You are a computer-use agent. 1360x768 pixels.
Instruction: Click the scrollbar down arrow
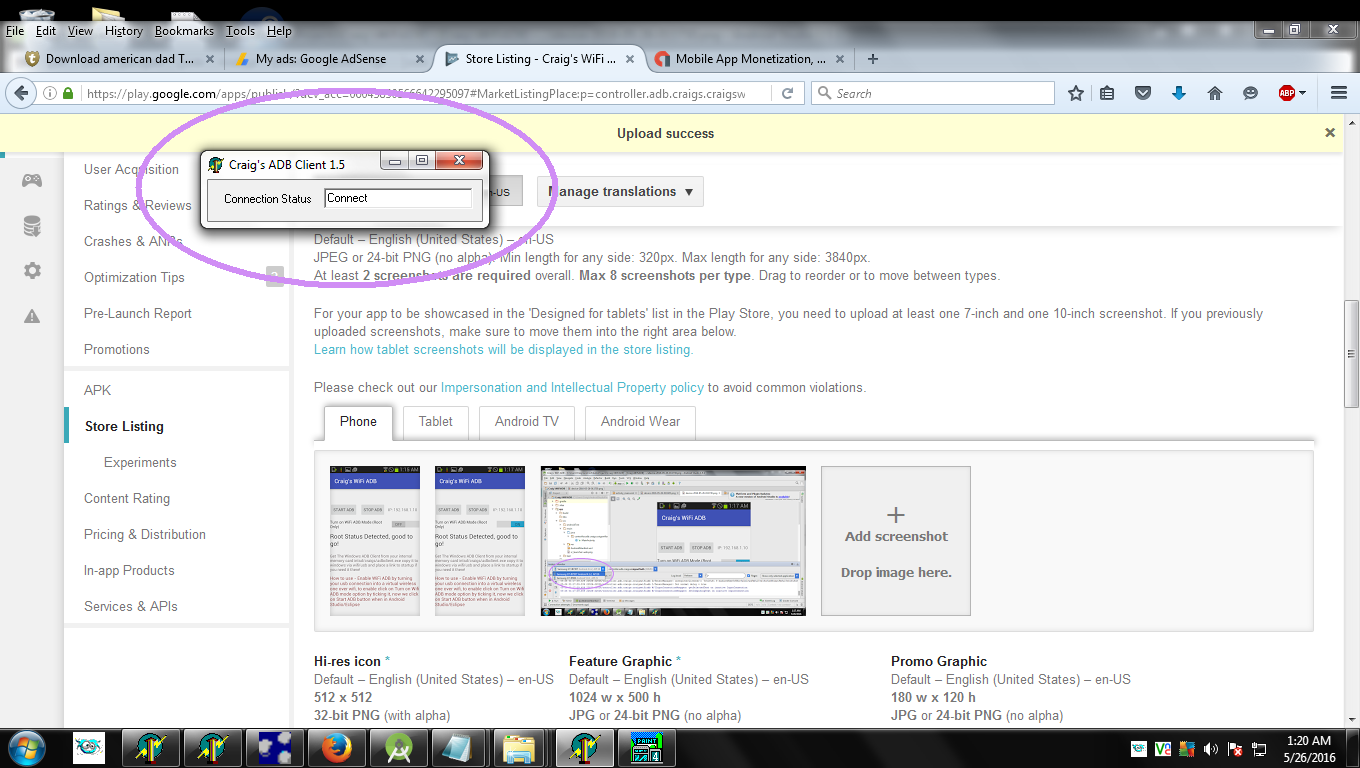[1352, 719]
